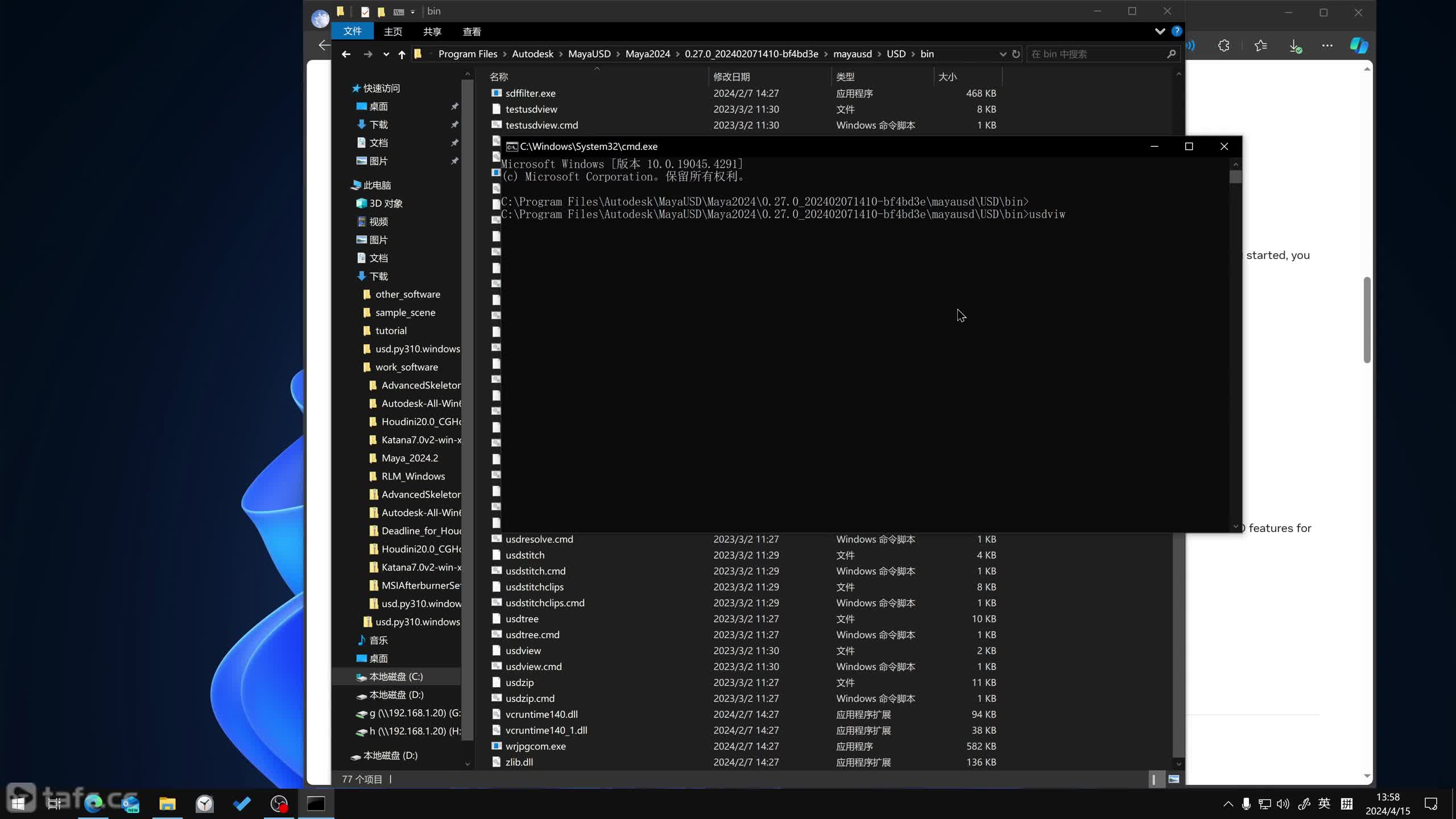This screenshot has width=1456, height=819.
Task: Open 快速访问 in the navigation pane
Action: coord(381,88)
